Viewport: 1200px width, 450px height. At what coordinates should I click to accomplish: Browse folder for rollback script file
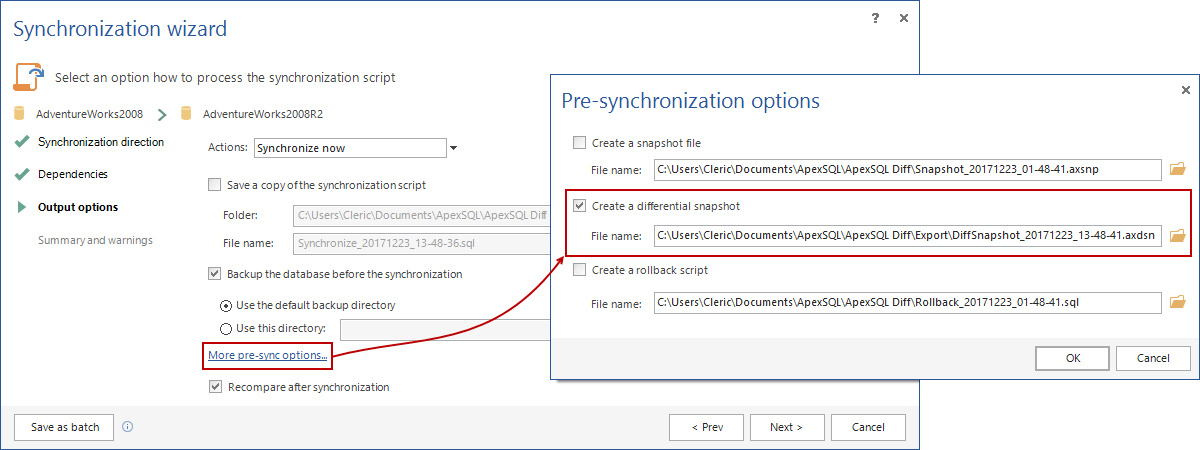[x=1177, y=301]
